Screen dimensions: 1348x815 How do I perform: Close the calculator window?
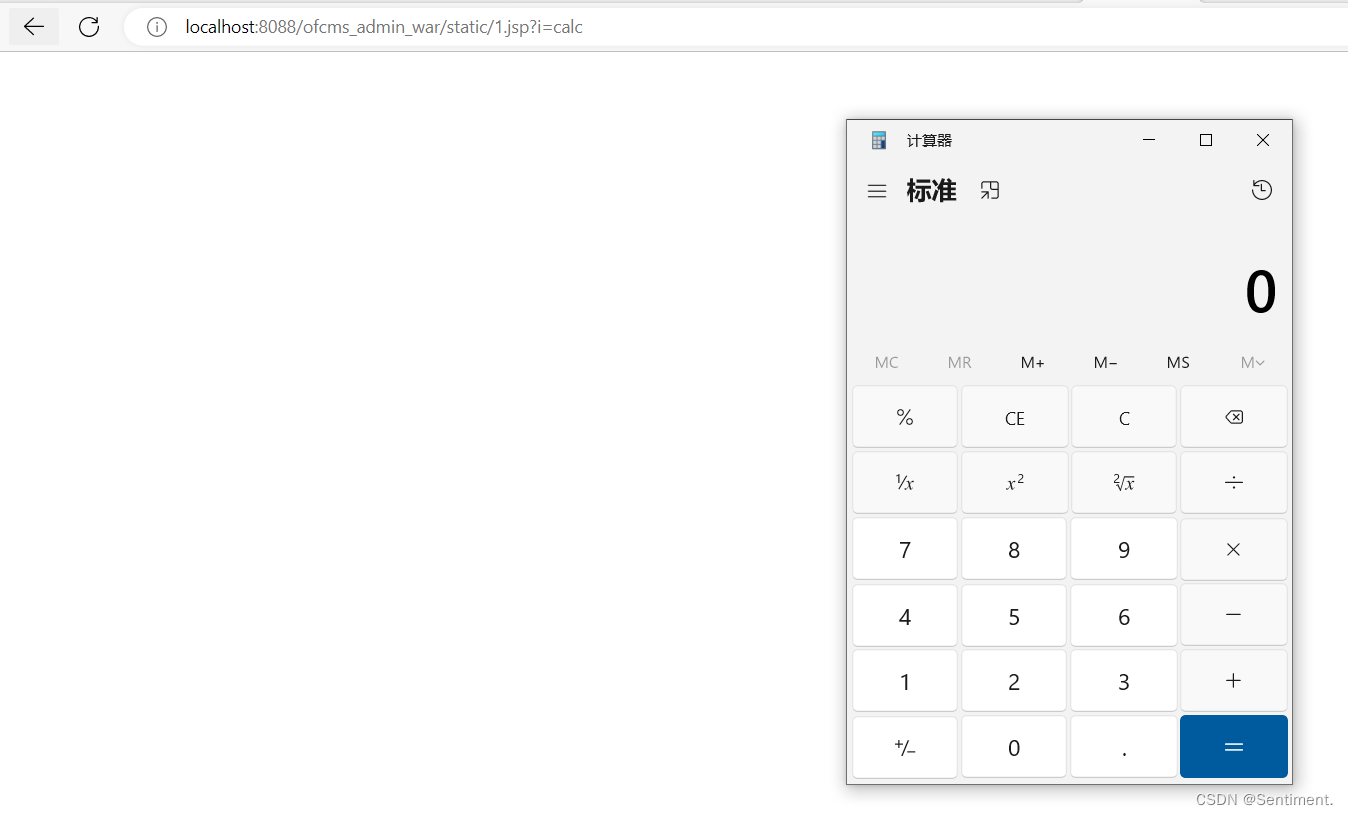(x=1263, y=140)
